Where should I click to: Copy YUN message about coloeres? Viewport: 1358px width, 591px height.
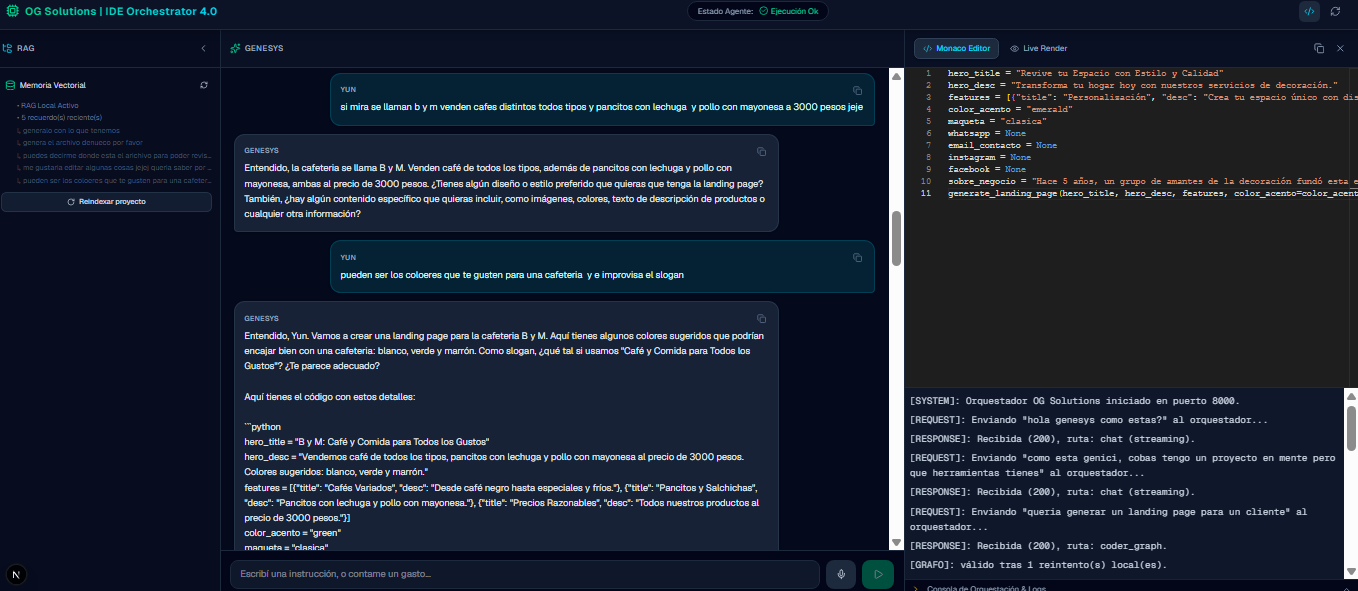857,257
